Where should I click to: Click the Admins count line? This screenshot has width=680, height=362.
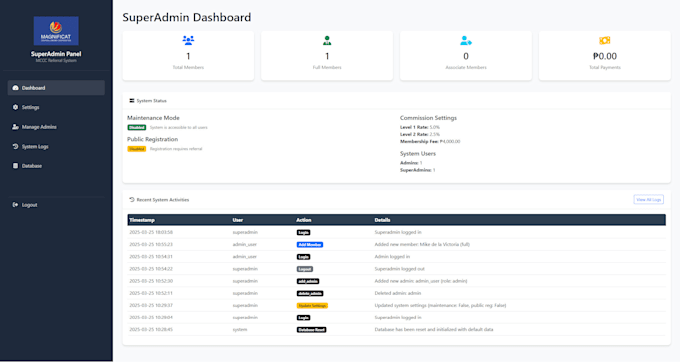[411, 163]
